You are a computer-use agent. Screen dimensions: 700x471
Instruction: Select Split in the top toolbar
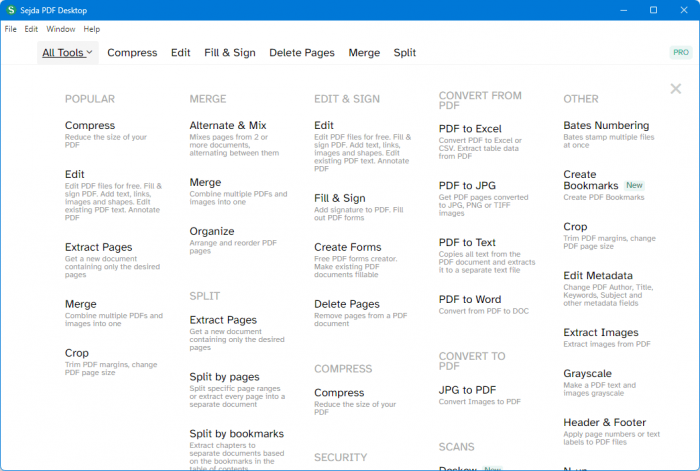pyautogui.click(x=404, y=53)
